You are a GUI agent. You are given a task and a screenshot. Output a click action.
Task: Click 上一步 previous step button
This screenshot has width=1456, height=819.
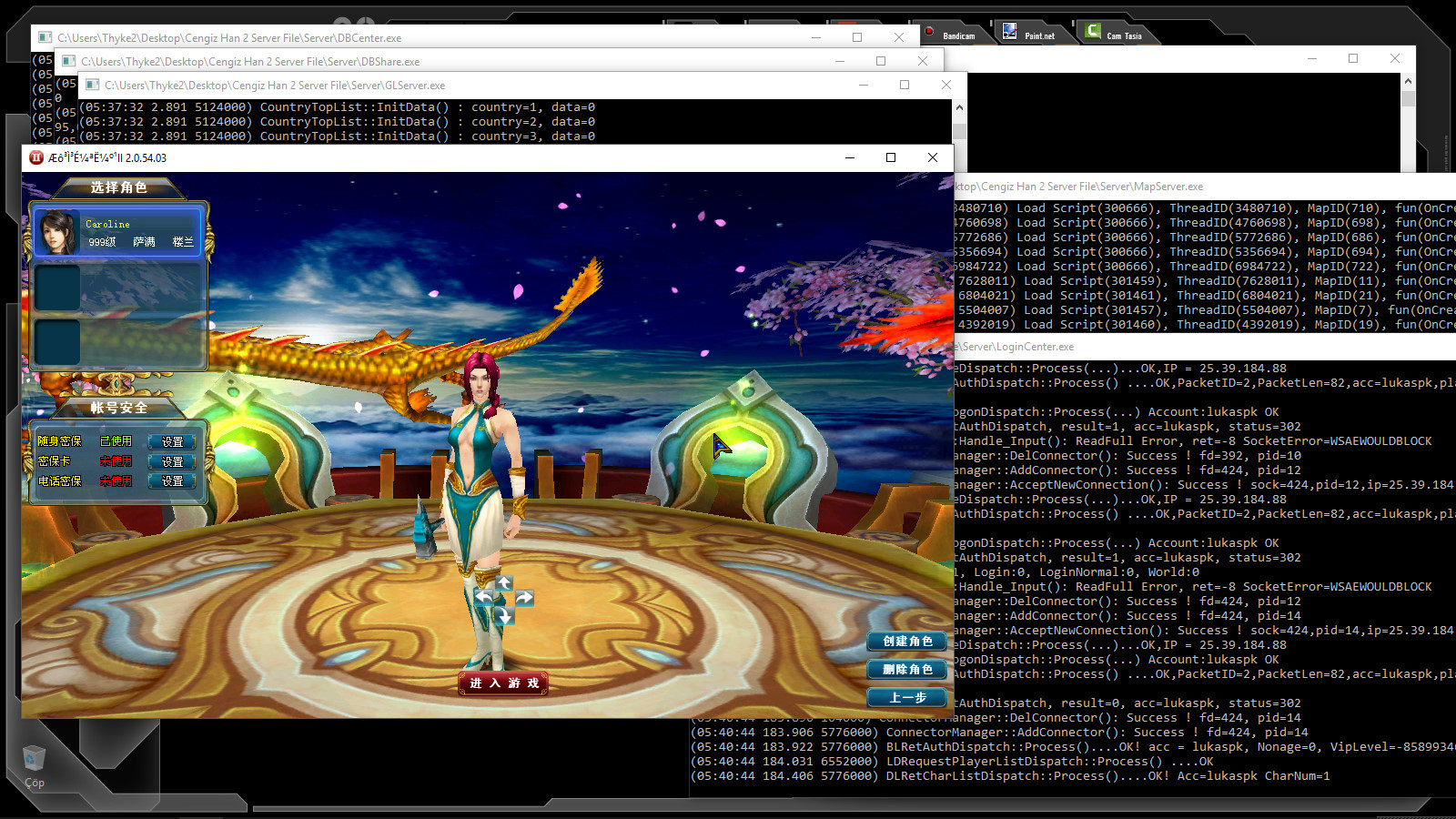[906, 698]
